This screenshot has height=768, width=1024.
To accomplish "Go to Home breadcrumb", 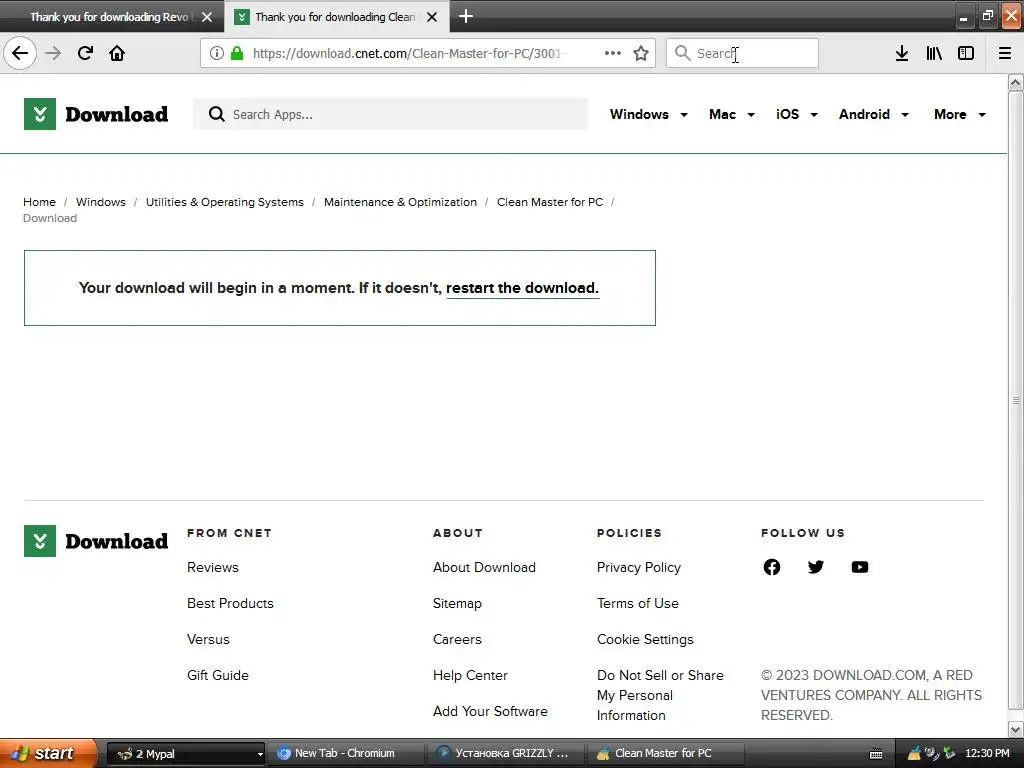I will click(39, 202).
